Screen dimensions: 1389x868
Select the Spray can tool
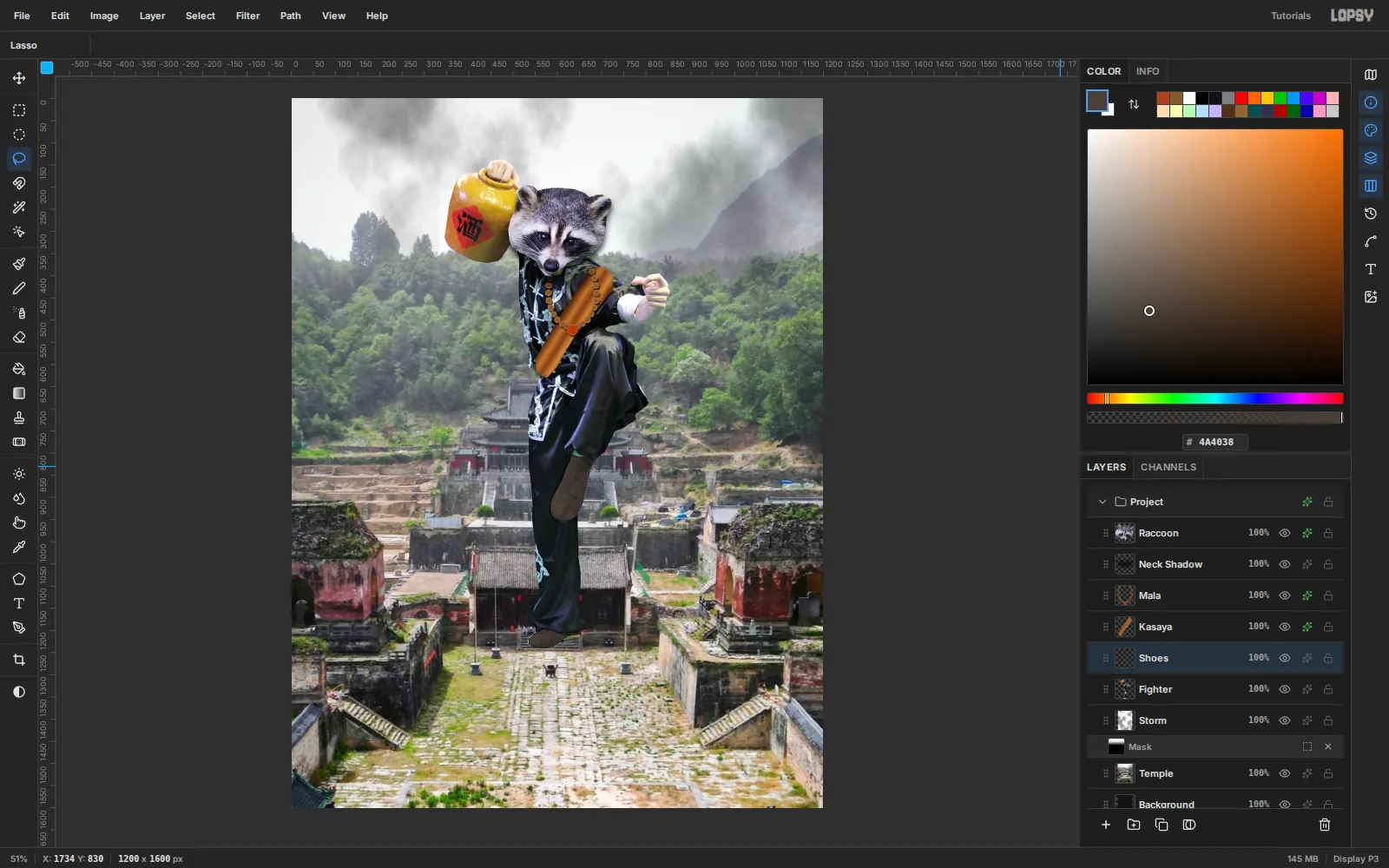(19, 312)
